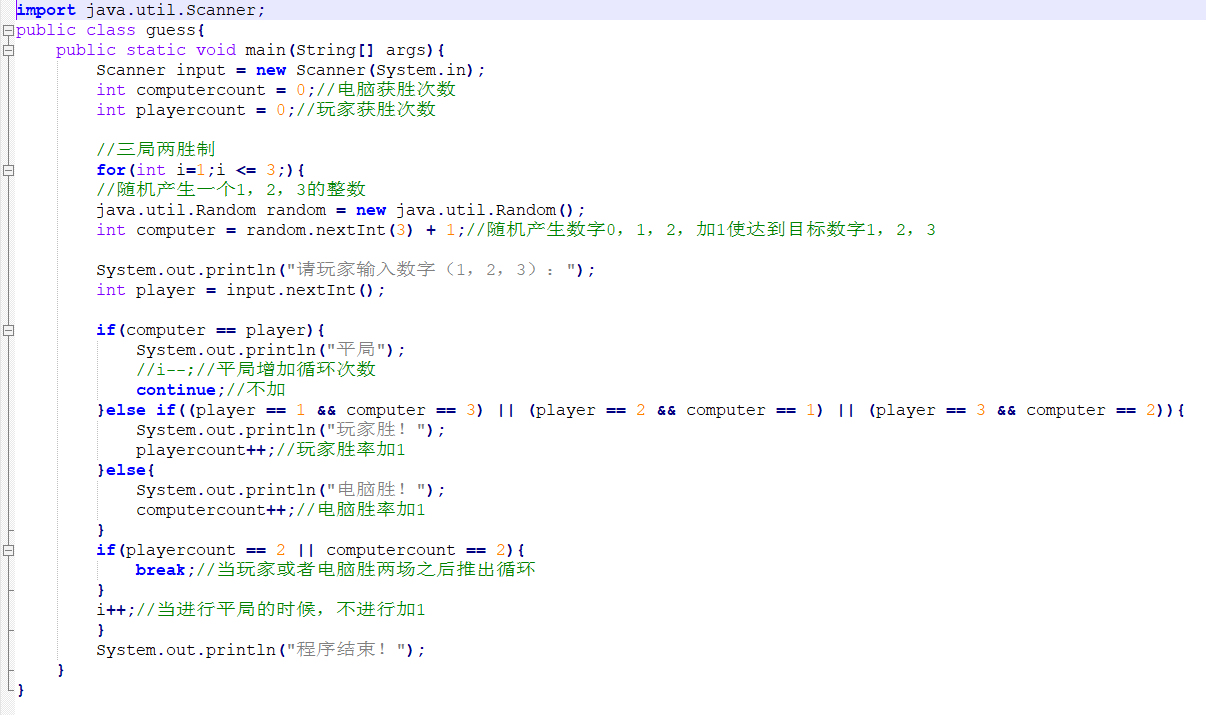
Task: Click the comment '//当玩家或者电脑胜两场之后推出循环'
Action: [366, 570]
